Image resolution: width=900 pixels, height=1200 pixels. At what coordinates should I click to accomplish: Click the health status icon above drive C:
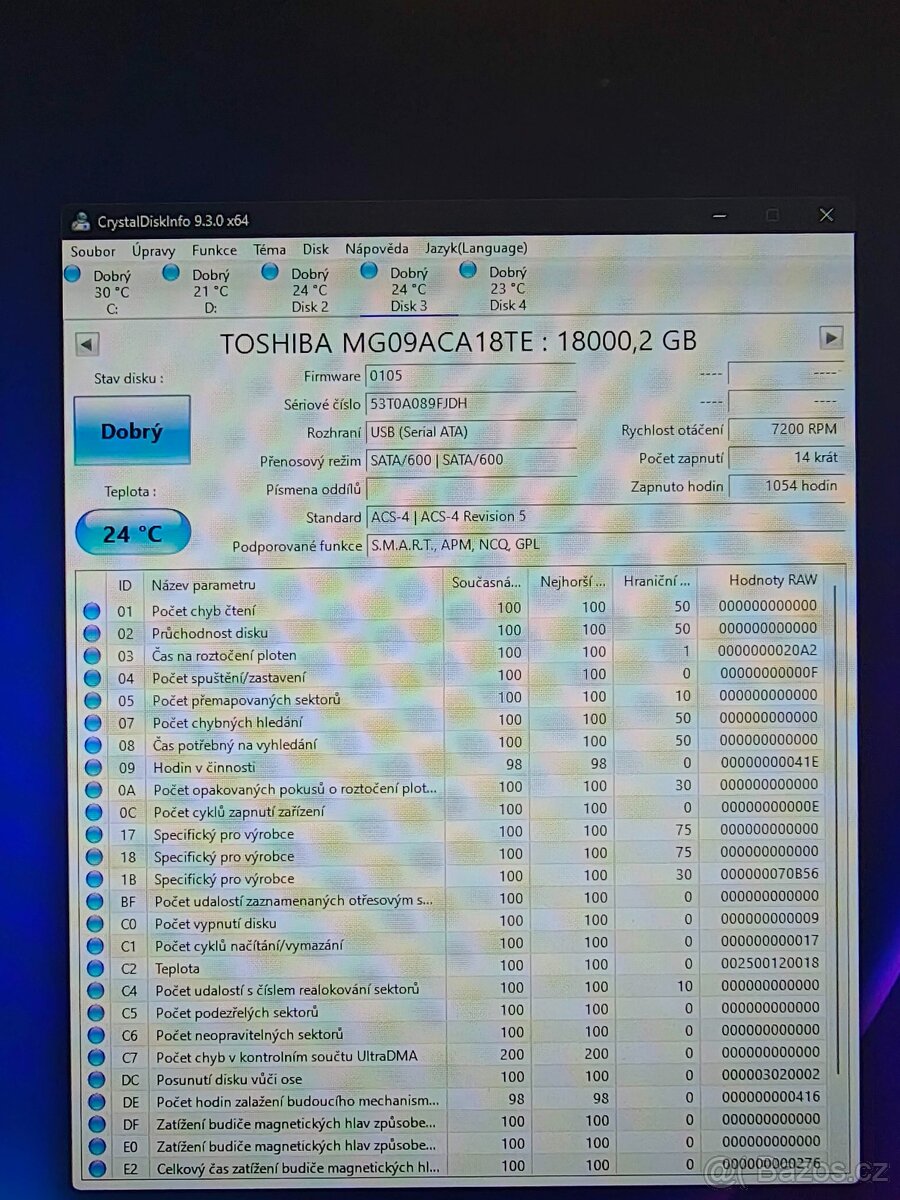click(x=72, y=271)
